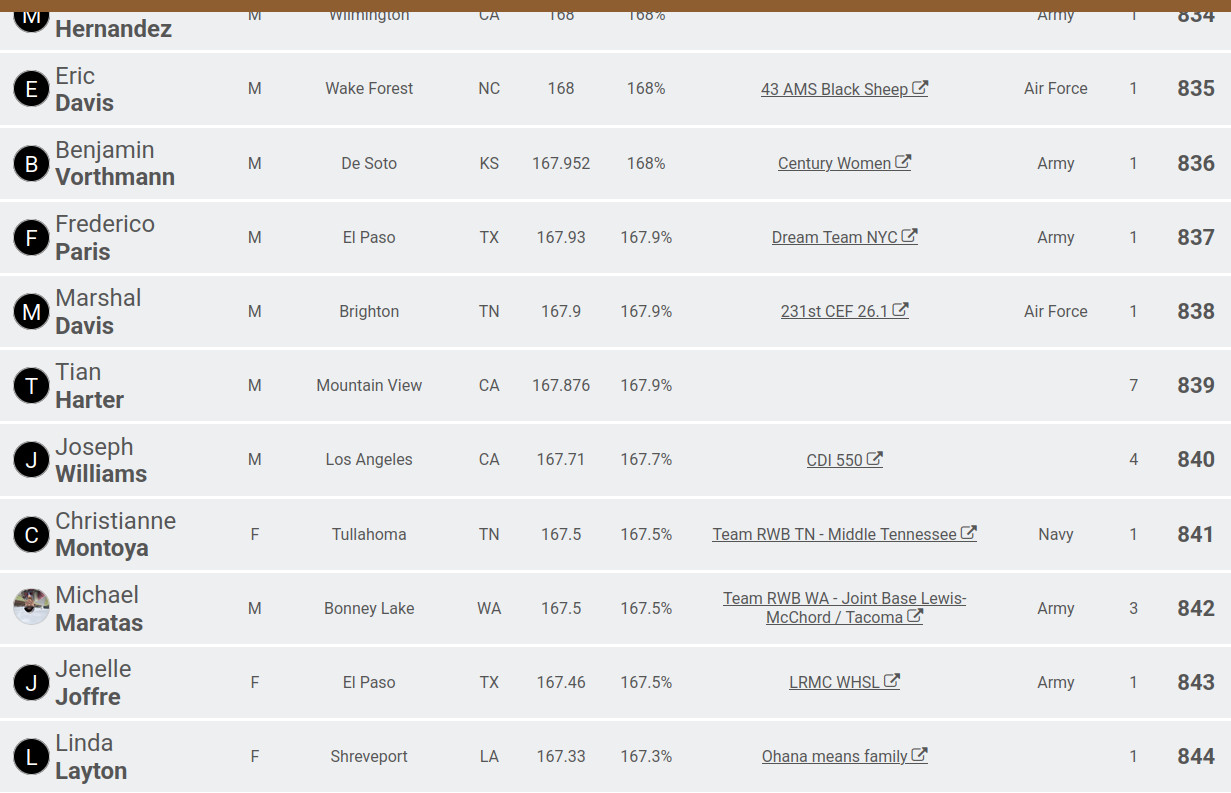Click external link icon beside LRMC WHSL
Image resolution: width=1231 pixels, height=793 pixels.
point(892,681)
